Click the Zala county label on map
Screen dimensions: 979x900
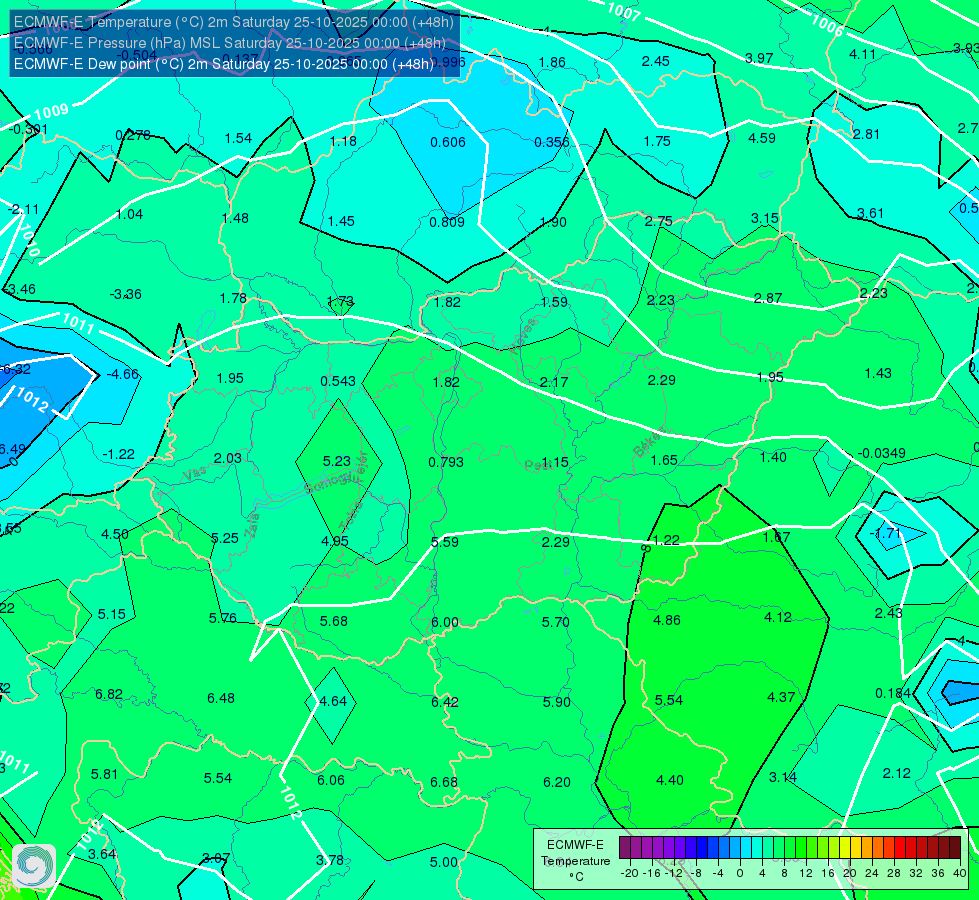[252, 525]
